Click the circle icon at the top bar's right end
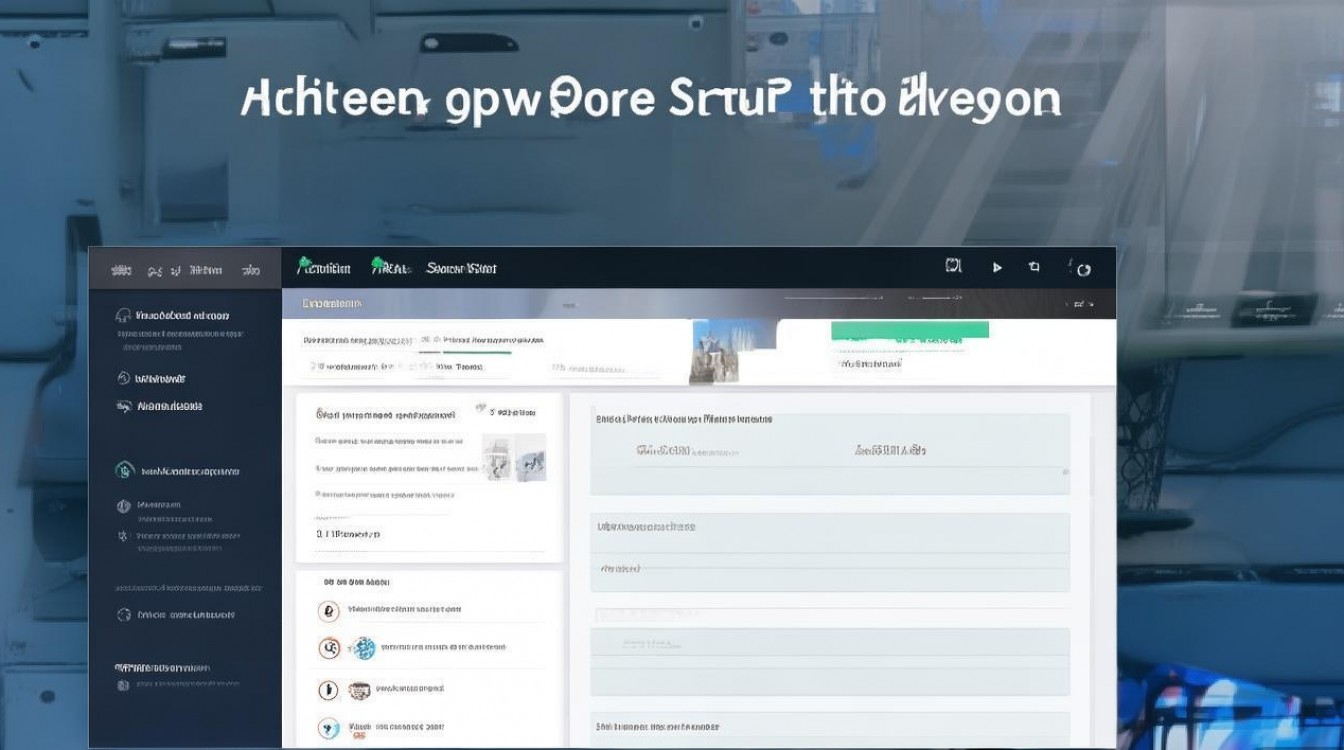 tap(1084, 269)
